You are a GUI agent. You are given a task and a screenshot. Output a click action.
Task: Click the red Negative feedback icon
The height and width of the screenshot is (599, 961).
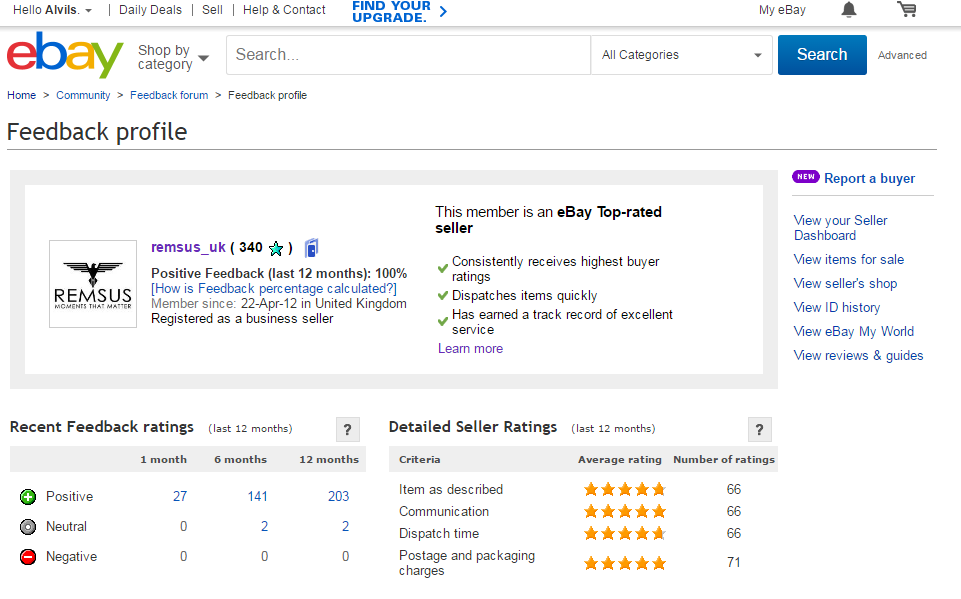point(28,557)
